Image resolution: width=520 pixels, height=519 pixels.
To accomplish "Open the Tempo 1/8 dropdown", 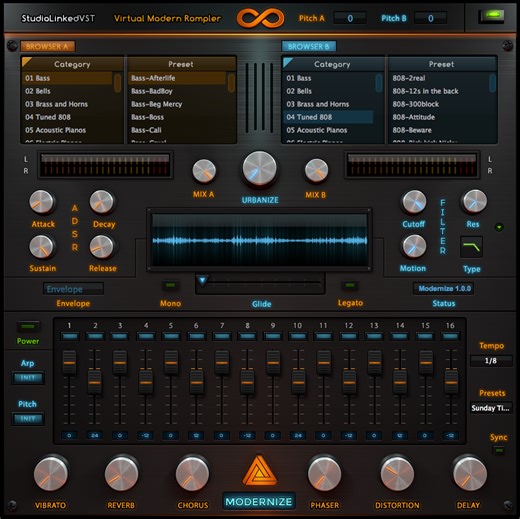I will pyautogui.click(x=491, y=361).
